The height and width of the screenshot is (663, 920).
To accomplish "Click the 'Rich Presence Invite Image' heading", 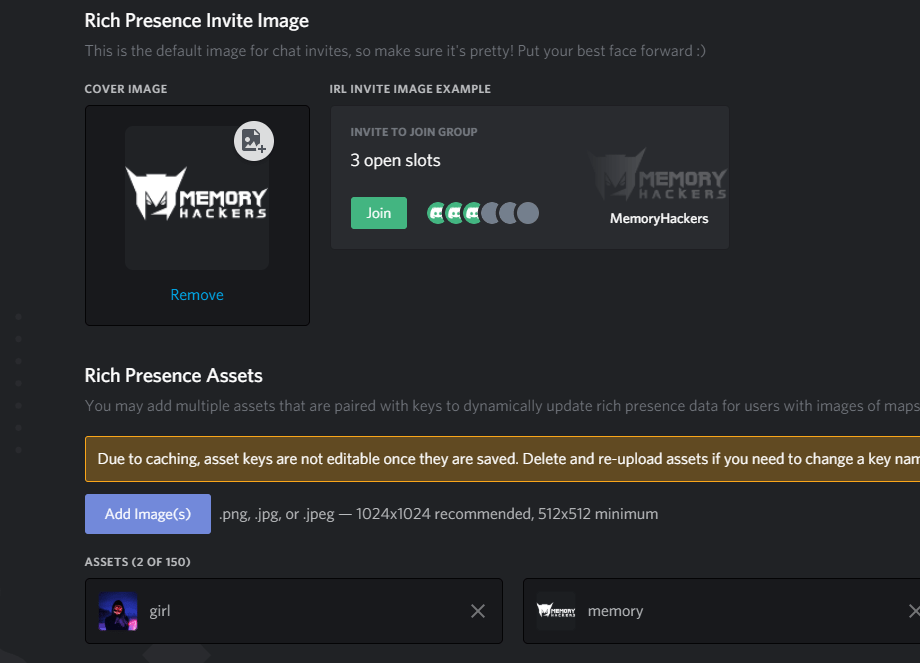I will tap(197, 21).
